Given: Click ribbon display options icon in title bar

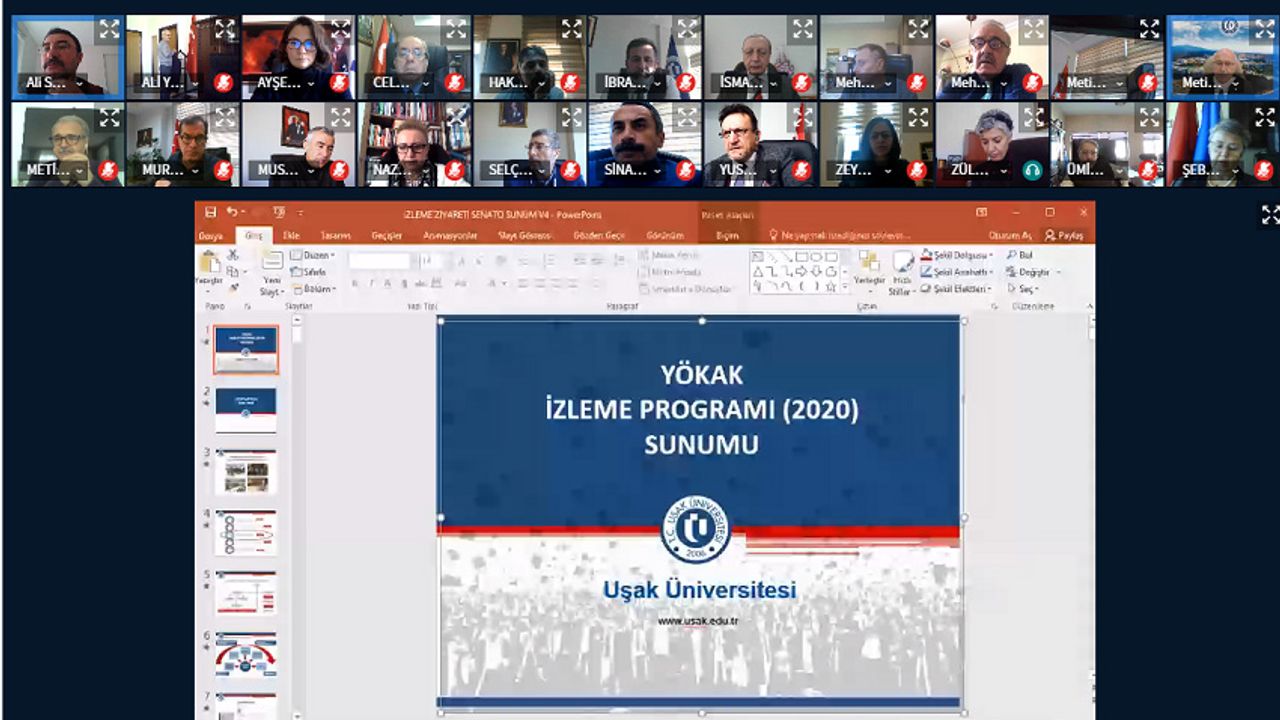Looking at the screenshot, I should tap(981, 212).
